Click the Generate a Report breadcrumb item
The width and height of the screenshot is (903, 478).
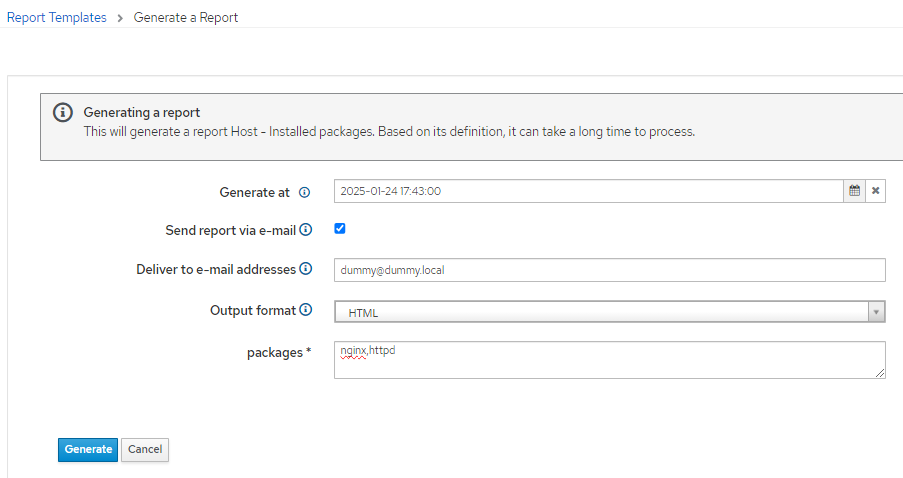click(x=185, y=17)
